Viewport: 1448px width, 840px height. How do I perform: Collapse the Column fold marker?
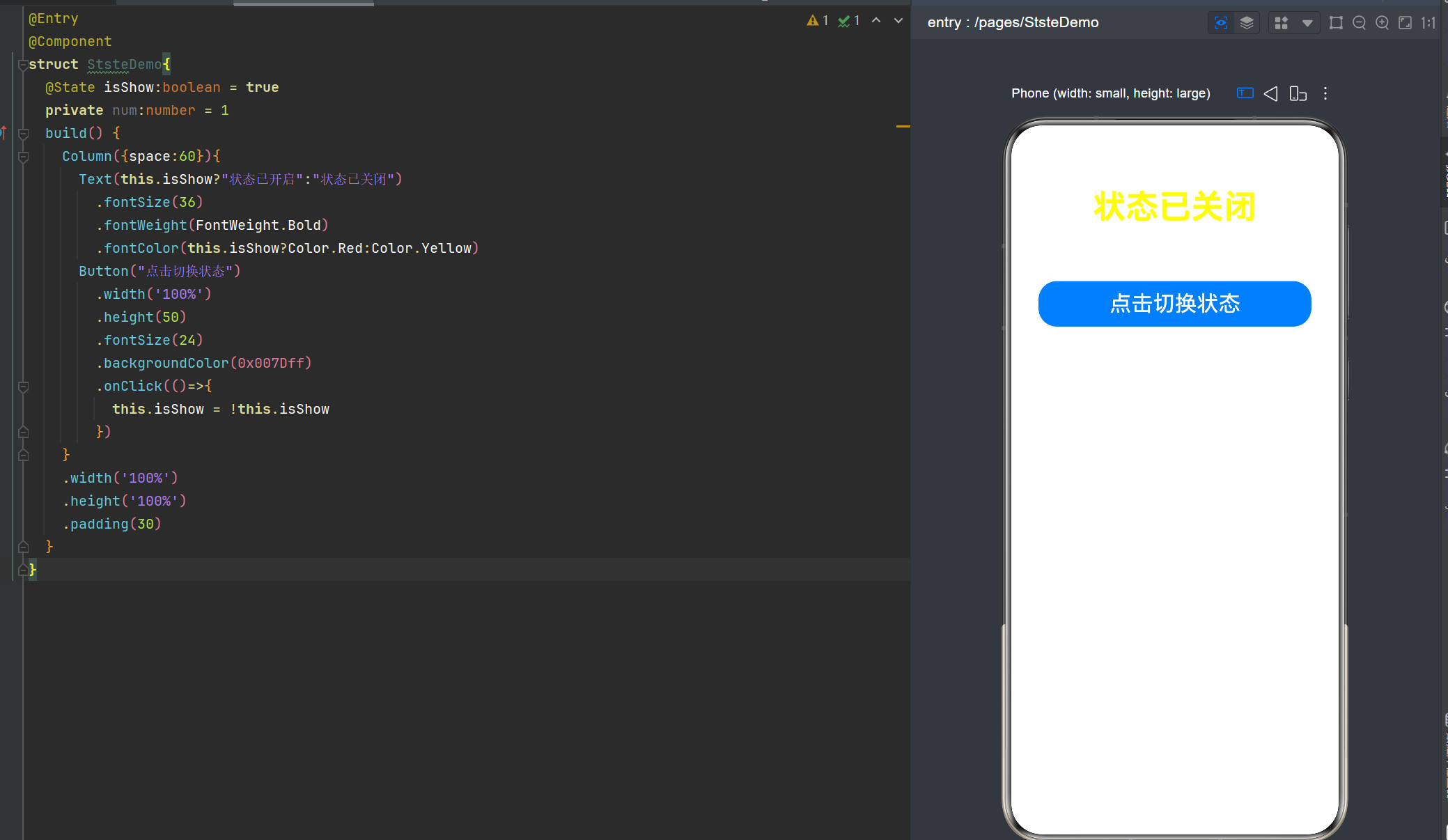point(23,157)
